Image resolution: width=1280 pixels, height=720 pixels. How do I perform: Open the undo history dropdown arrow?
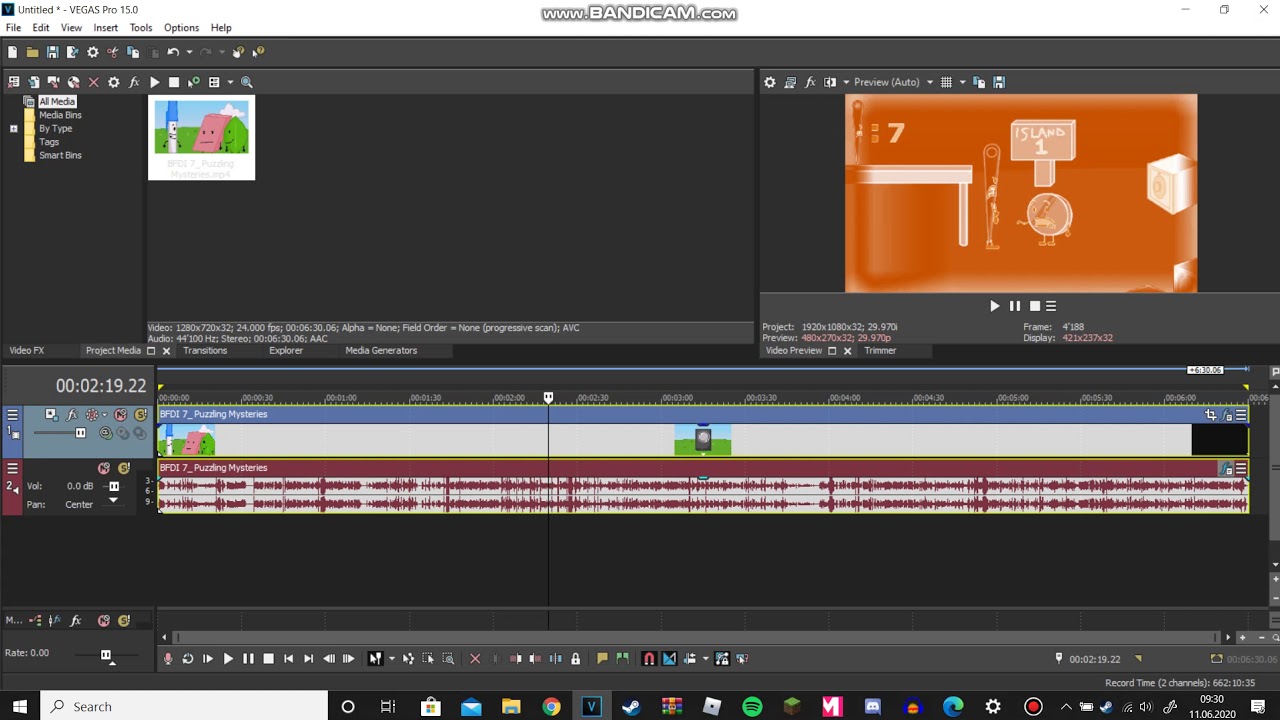(187, 52)
